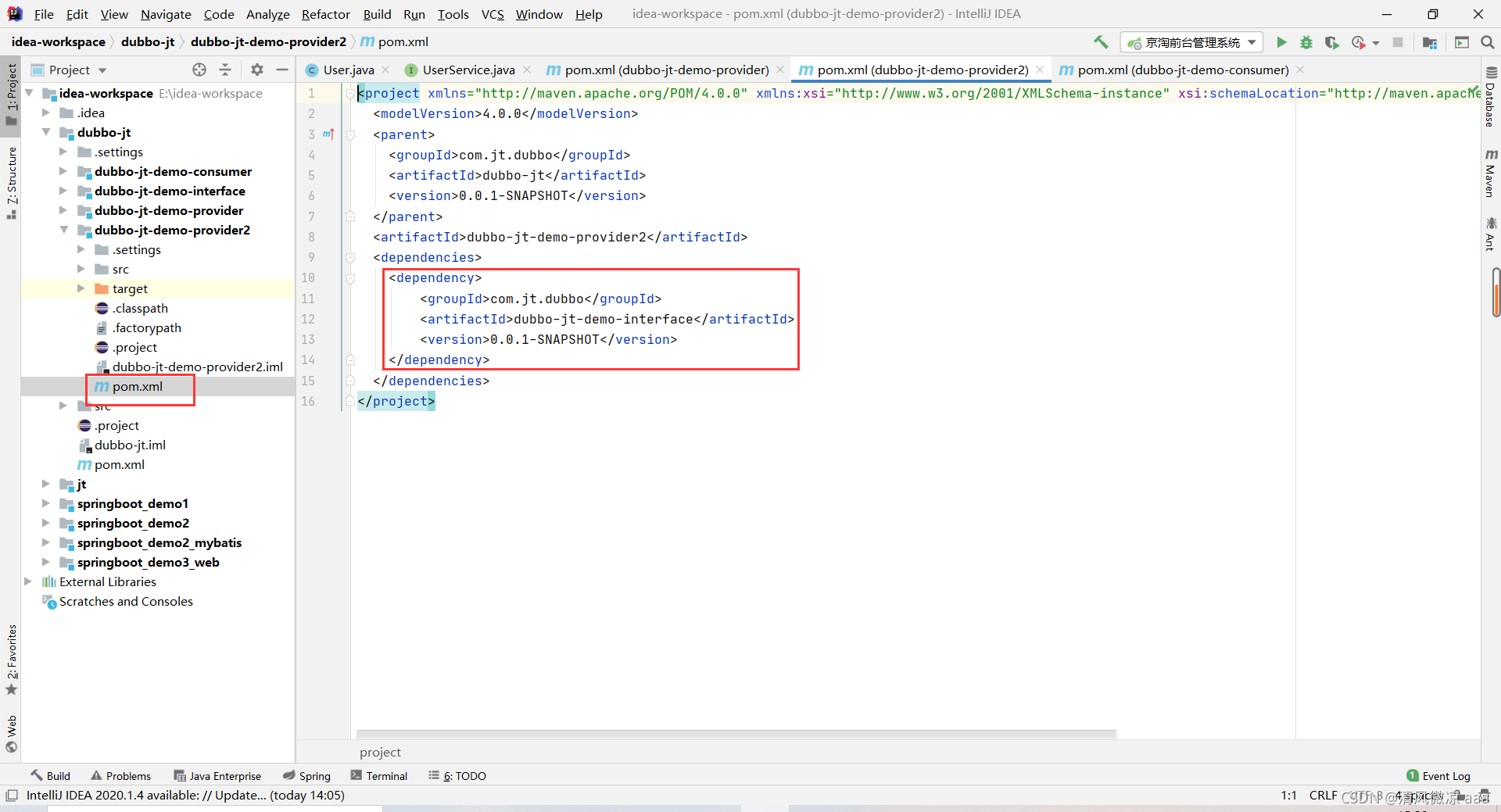This screenshot has width=1501, height=812.
Task: Open the Run Anything toolbar icon
Action: coord(1462,42)
